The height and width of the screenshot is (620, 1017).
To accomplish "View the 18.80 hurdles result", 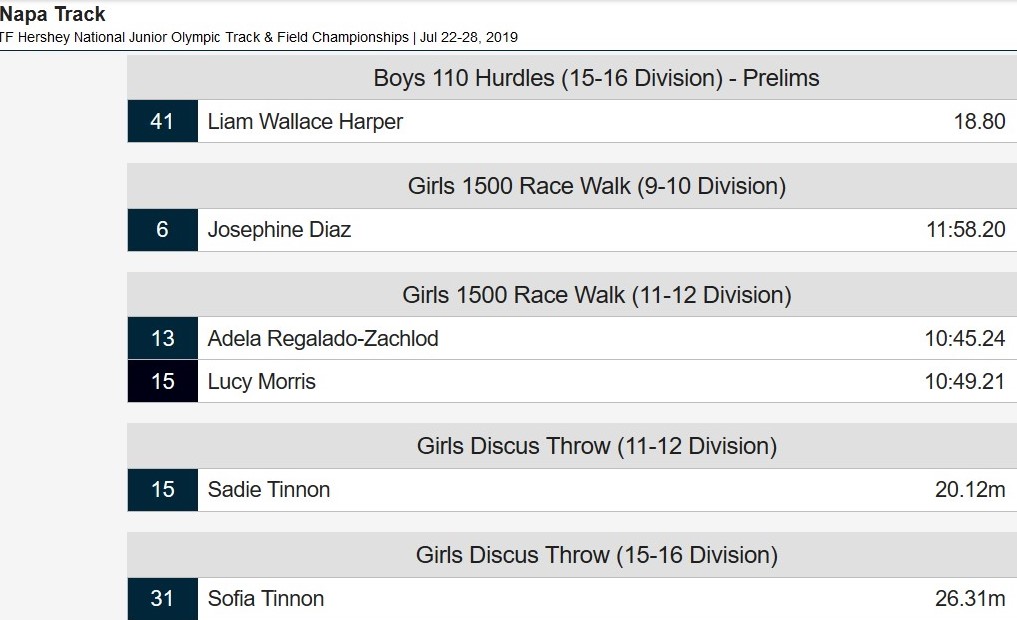I will click(x=979, y=121).
